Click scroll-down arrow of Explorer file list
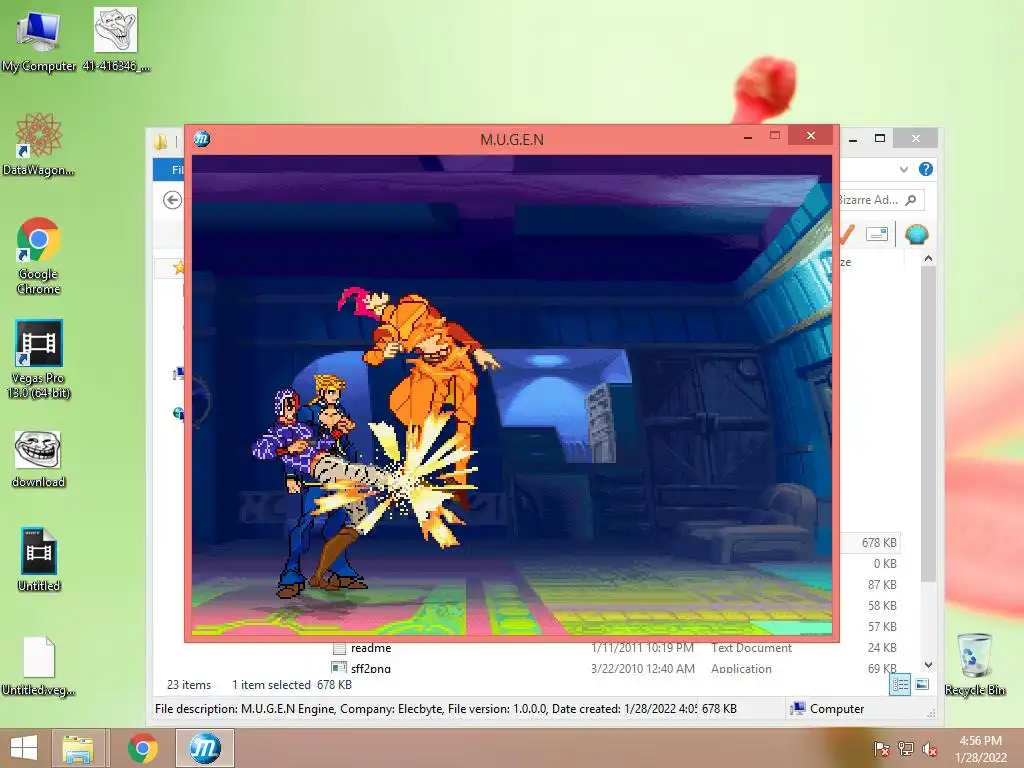The image size is (1024, 768). coord(928,664)
